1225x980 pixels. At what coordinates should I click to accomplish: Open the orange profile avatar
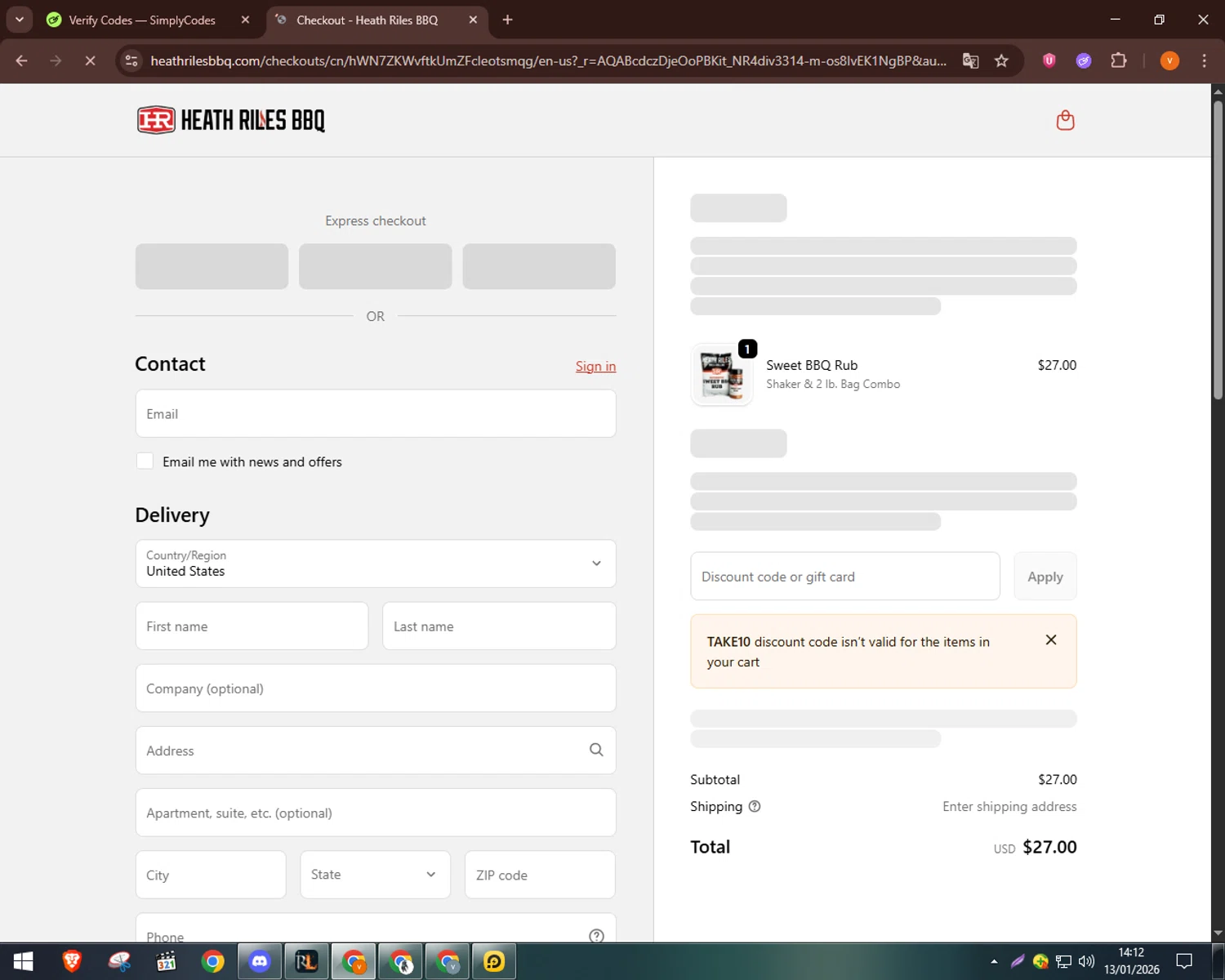[1169, 60]
